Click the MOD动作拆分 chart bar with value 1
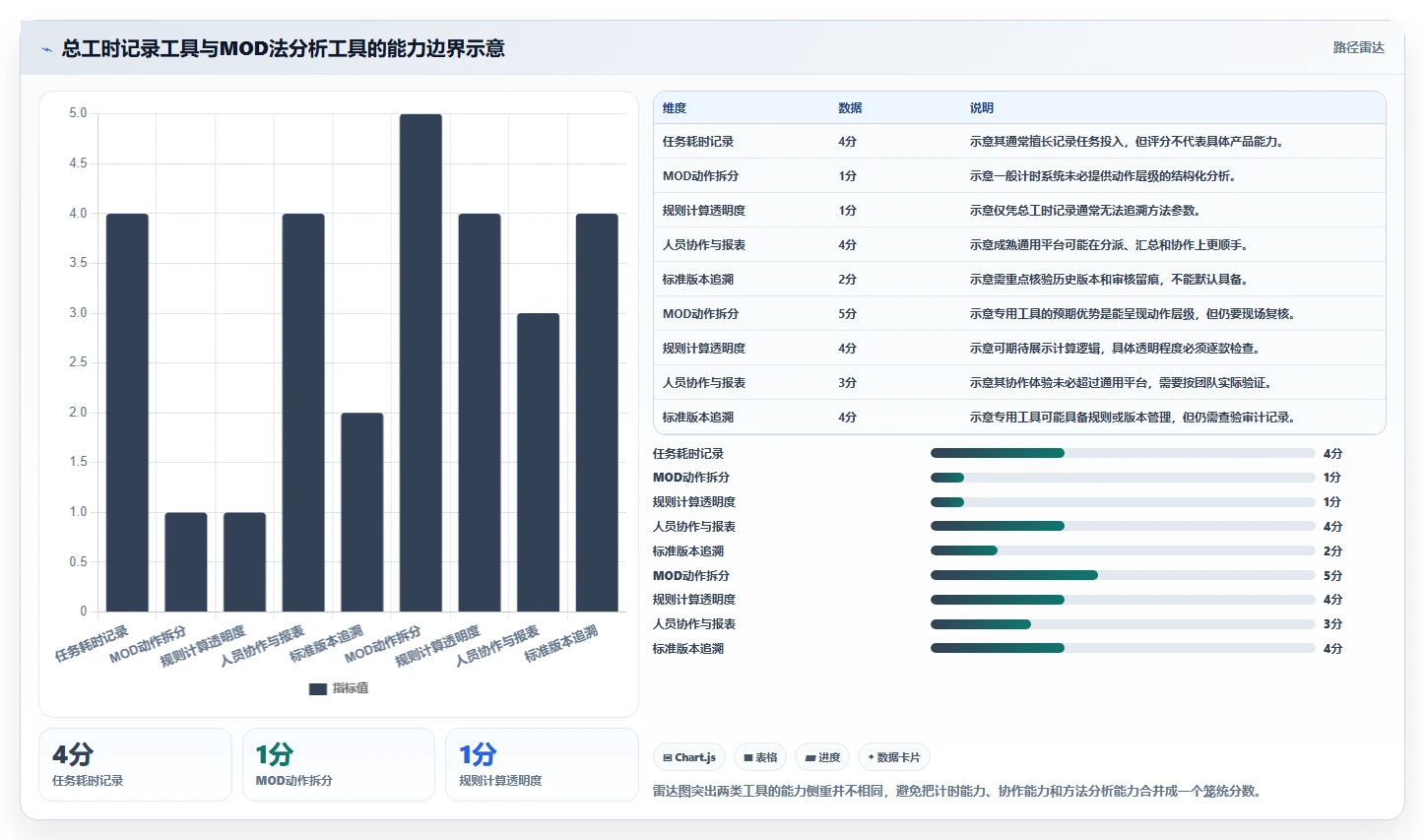This screenshot has width=1425, height=840. 186,562
